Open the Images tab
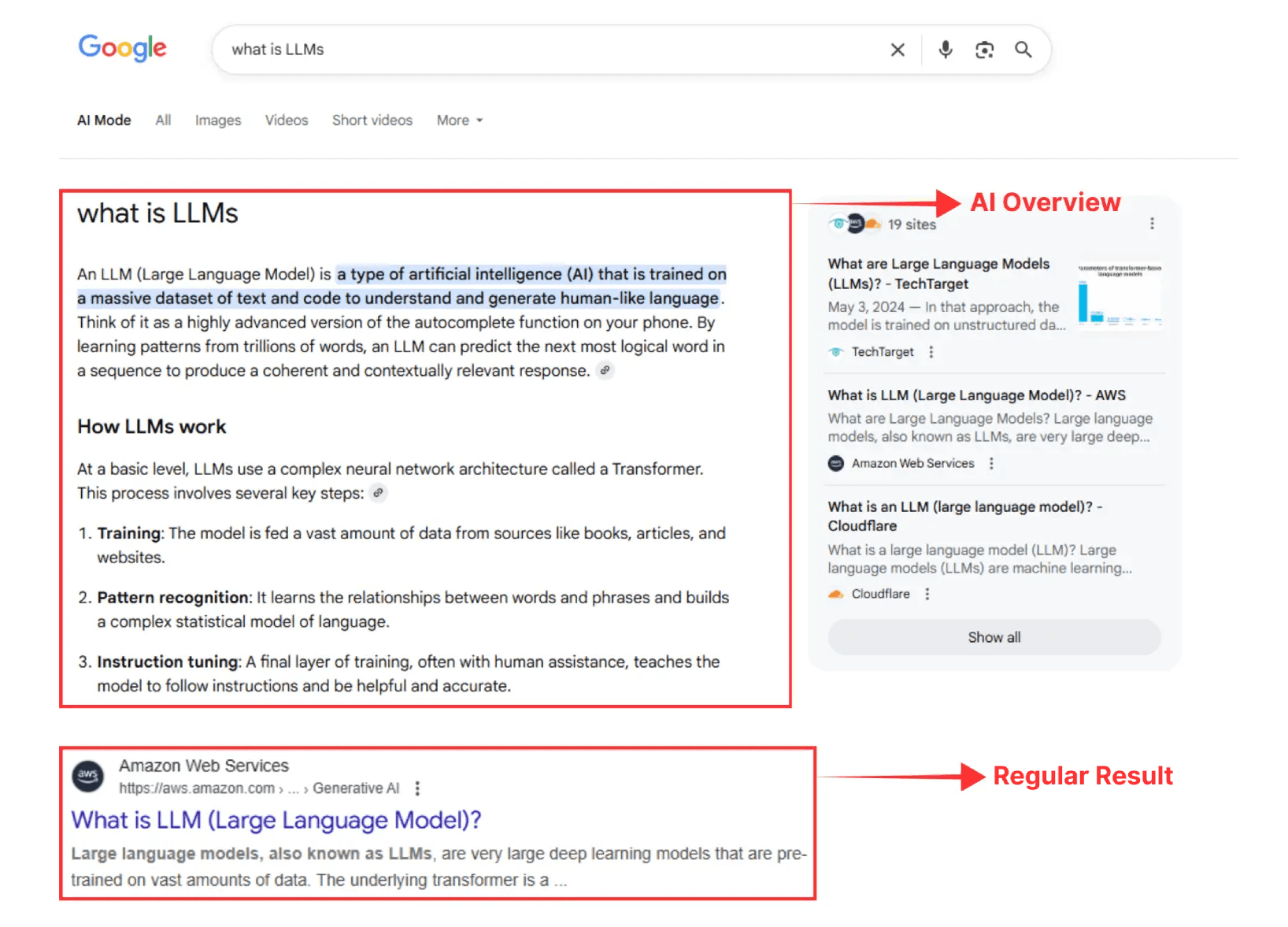1288x927 pixels. pos(218,121)
